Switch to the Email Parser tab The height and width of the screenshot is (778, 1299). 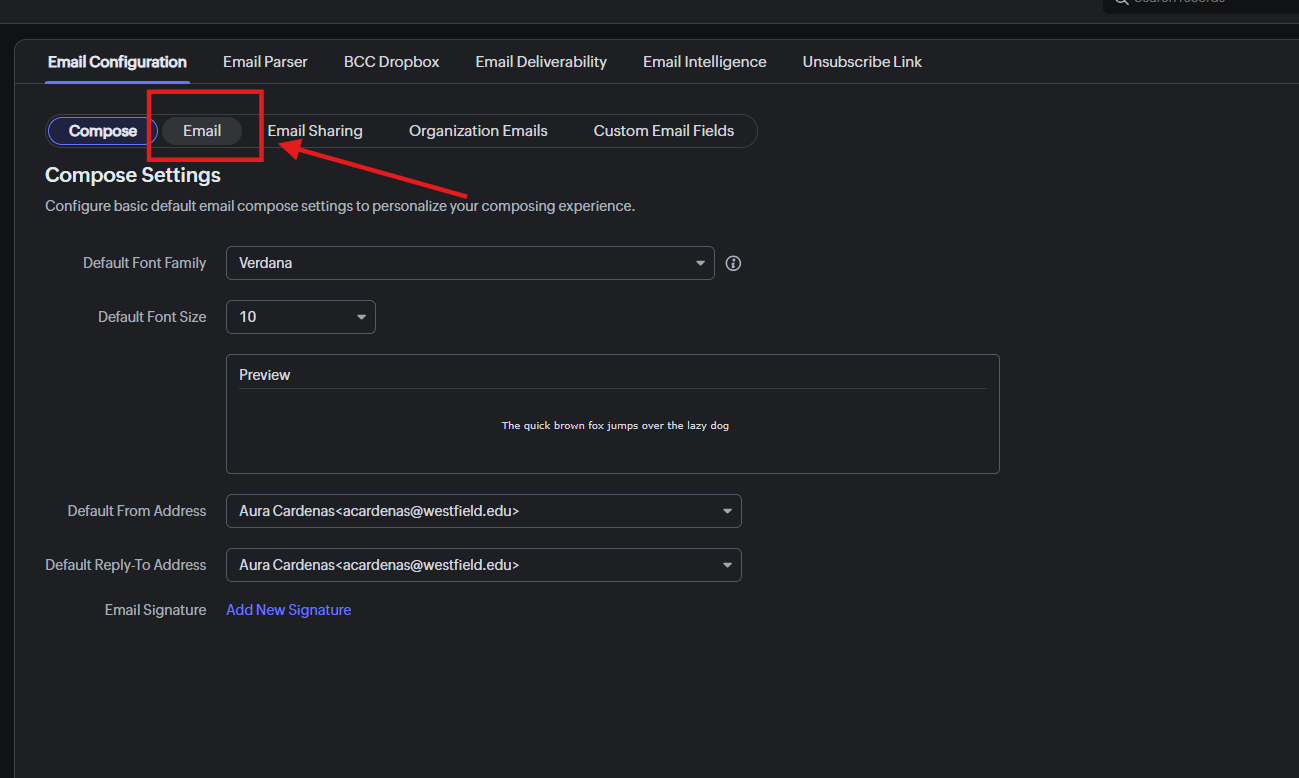(x=265, y=62)
